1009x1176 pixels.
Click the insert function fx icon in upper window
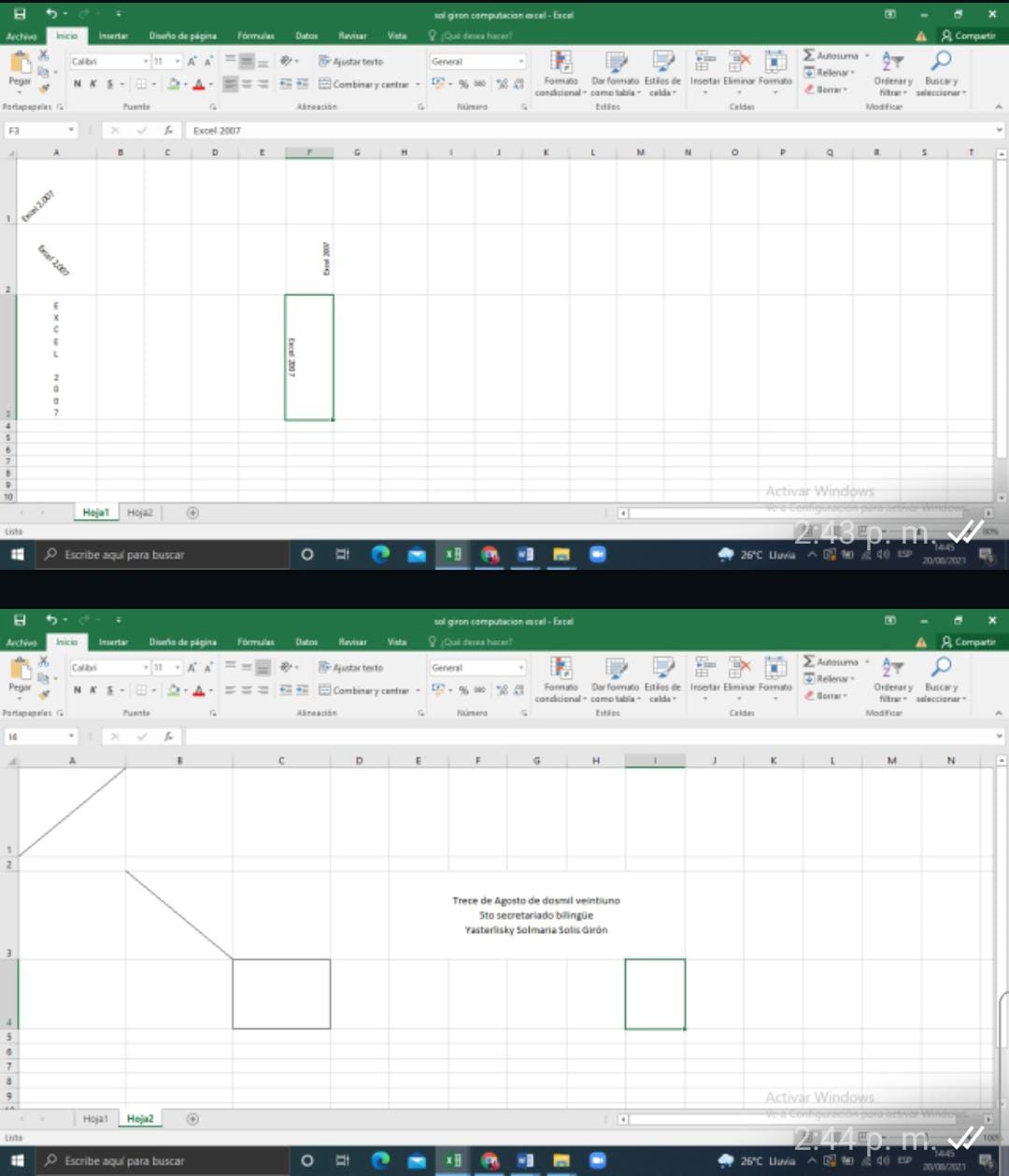pyautogui.click(x=168, y=131)
